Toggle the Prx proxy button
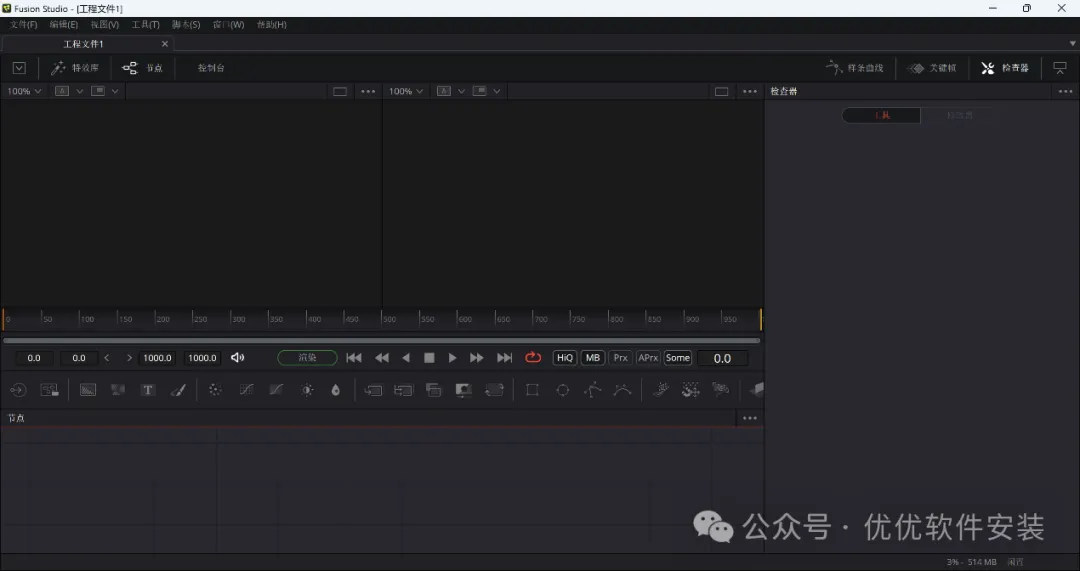The width and height of the screenshot is (1080, 571). pyautogui.click(x=621, y=357)
